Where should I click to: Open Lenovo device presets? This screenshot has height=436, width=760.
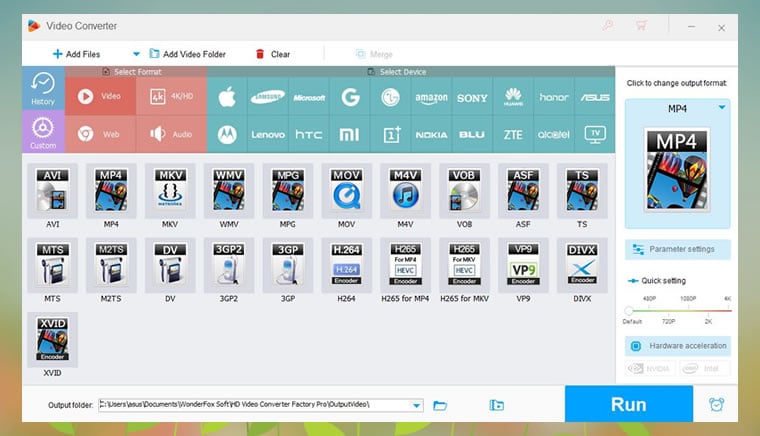[x=268, y=134]
